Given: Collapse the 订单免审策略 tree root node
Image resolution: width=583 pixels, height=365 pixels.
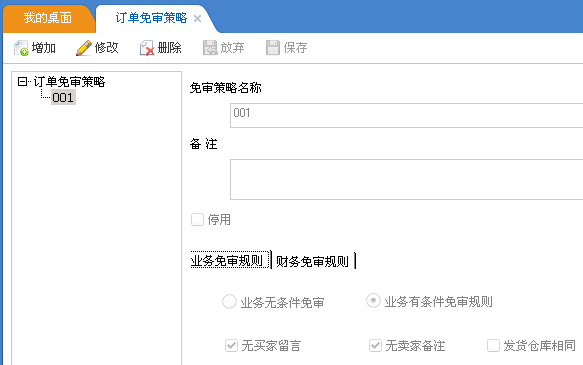Looking at the screenshot, I should click(22, 81).
